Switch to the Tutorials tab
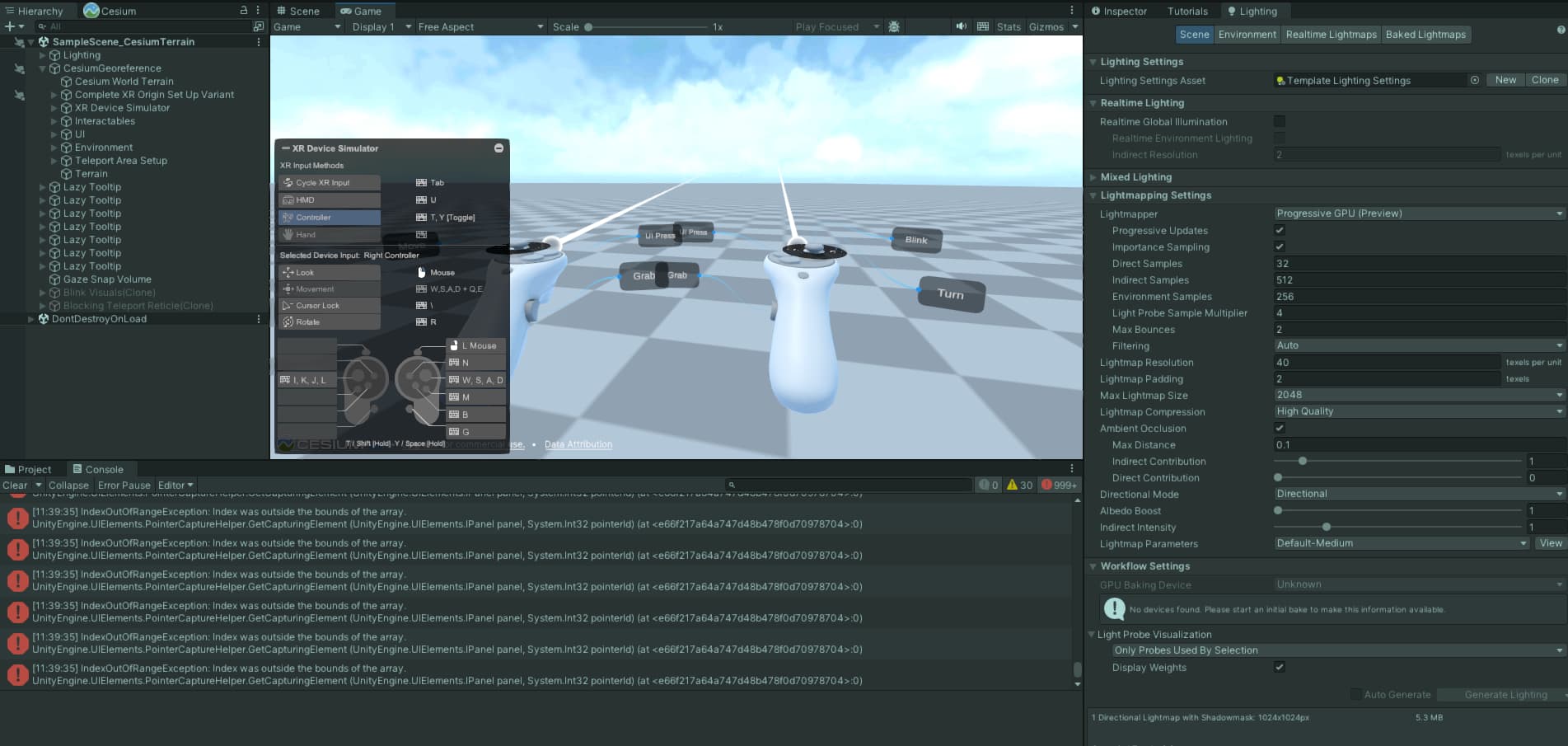Screen dimensions: 1568x746 [x=1187, y=11]
